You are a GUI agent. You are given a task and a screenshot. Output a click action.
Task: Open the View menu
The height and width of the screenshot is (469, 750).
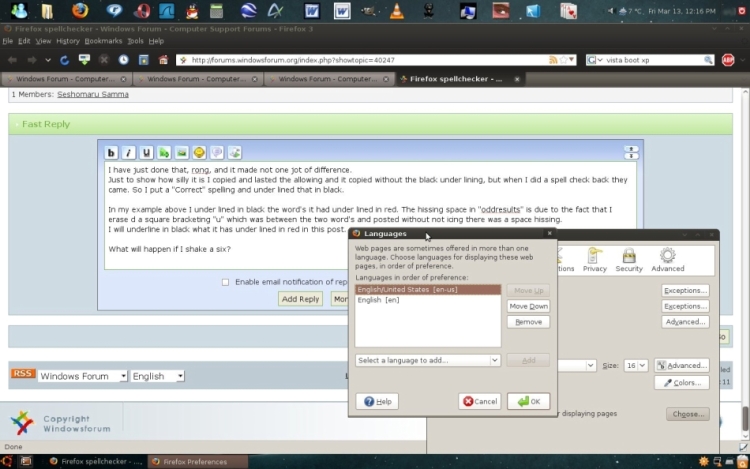[x=43, y=41]
